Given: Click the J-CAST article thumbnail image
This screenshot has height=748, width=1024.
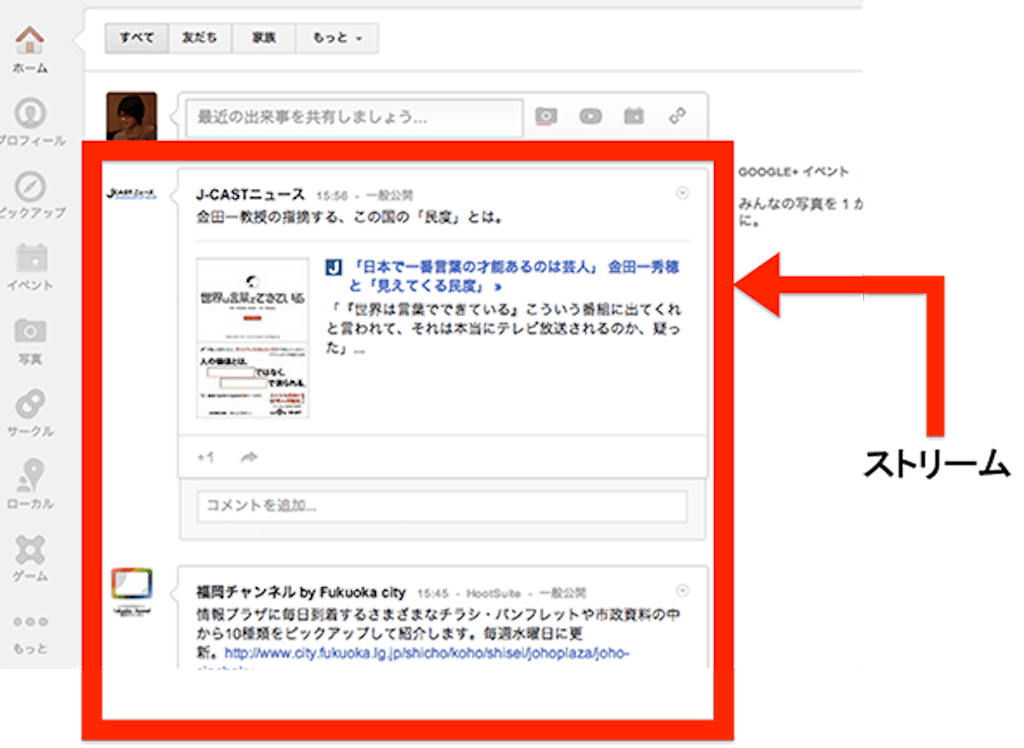Looking at the screenshot, I should coord(252,338).
